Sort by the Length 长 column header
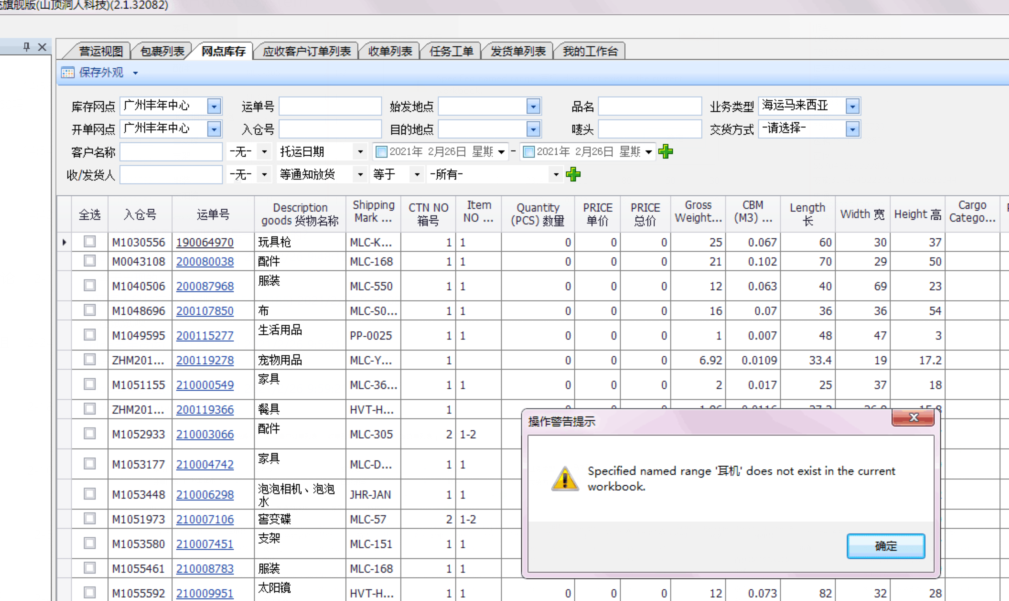The width and height of the screenshot is (1009, 601). [808, 214]
